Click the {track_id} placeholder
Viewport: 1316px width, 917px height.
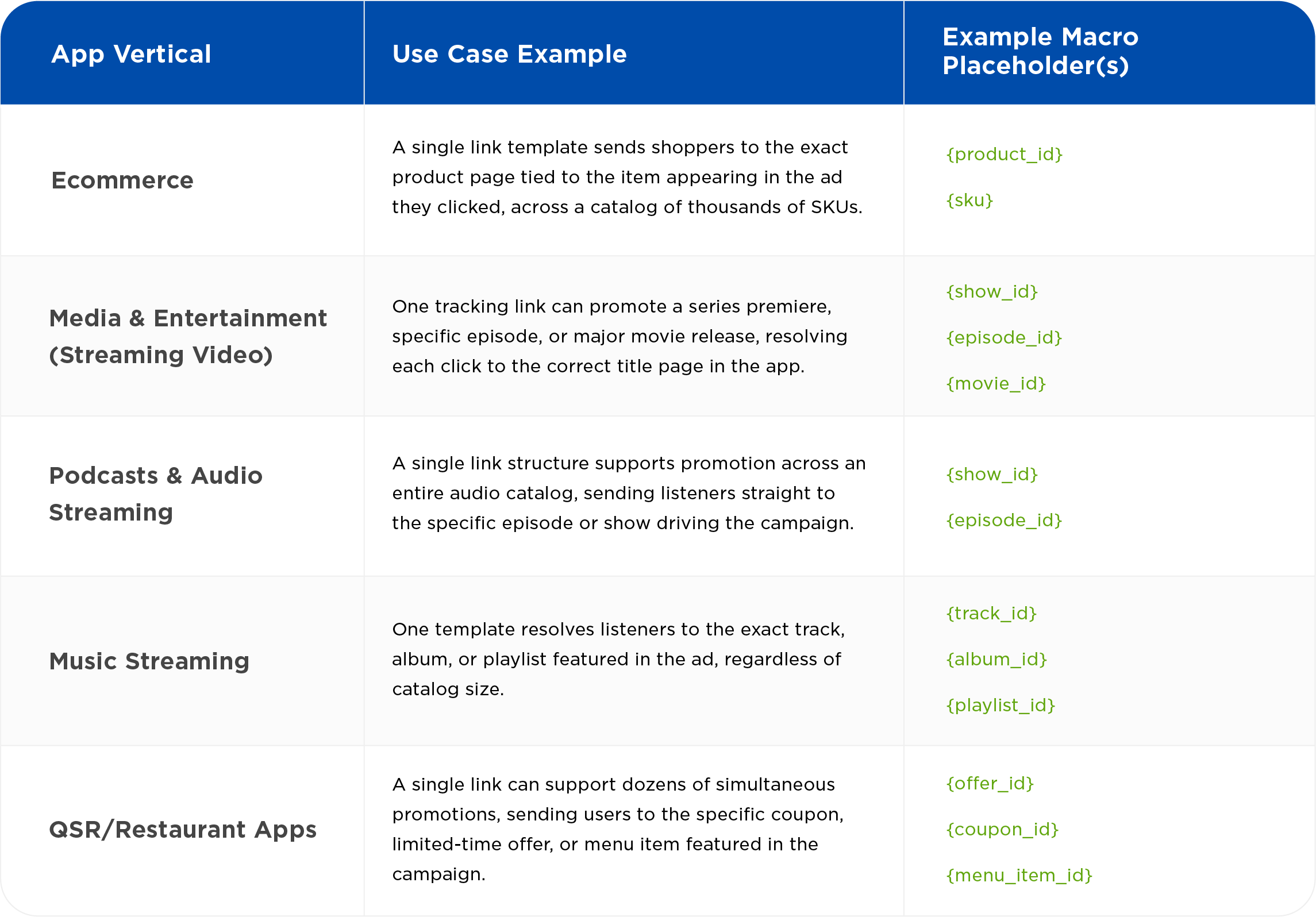coord(991,613)
